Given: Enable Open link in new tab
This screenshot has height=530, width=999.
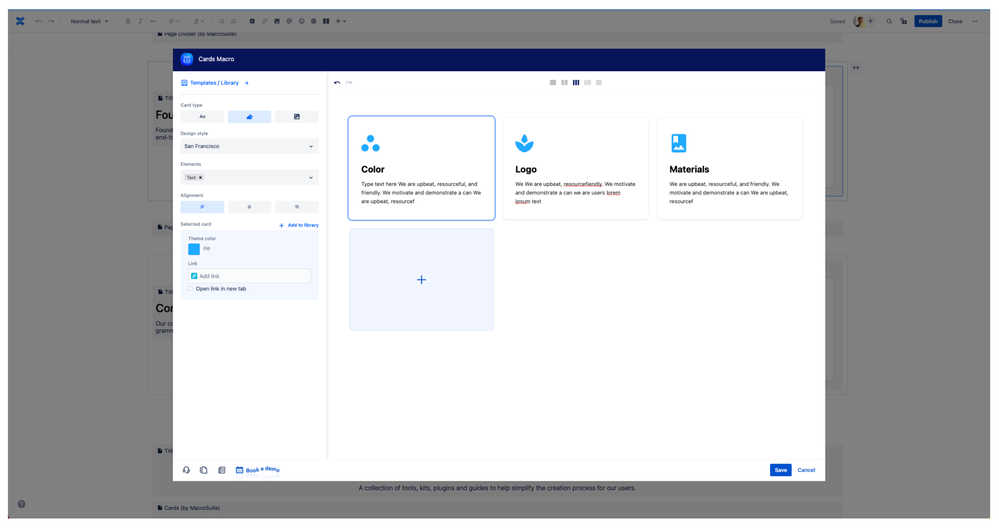Looking at the screenshot, I should click(x=190, y=289).
